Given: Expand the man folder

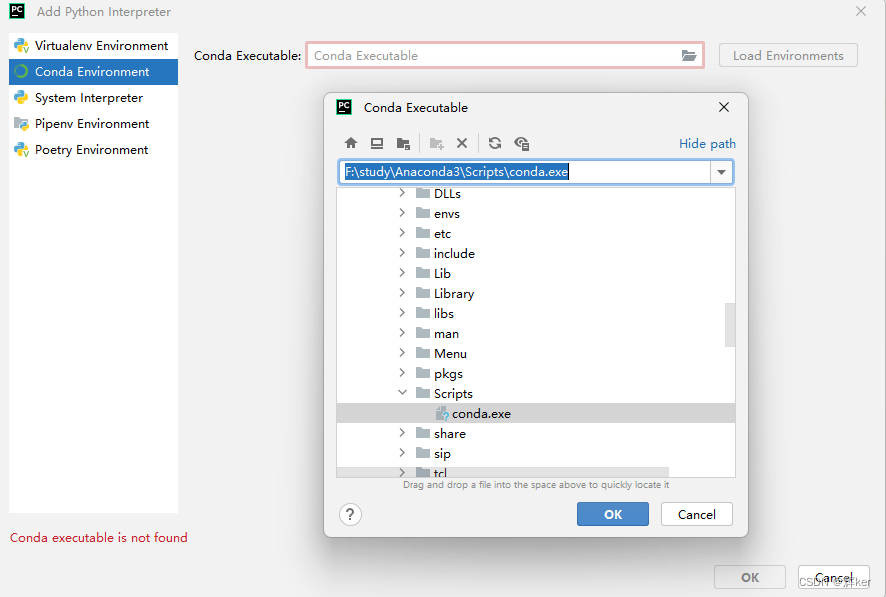Looking at the screenshot, I should pos(402,333).
